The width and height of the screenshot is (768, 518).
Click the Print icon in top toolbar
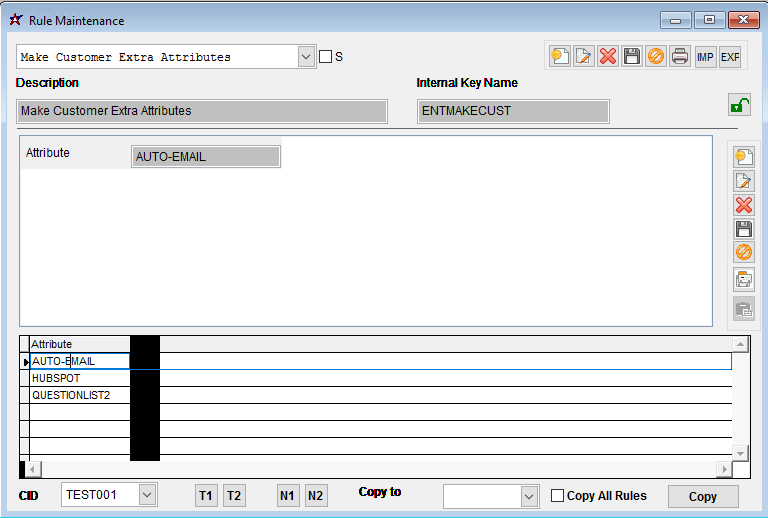(x=680, y=57)
